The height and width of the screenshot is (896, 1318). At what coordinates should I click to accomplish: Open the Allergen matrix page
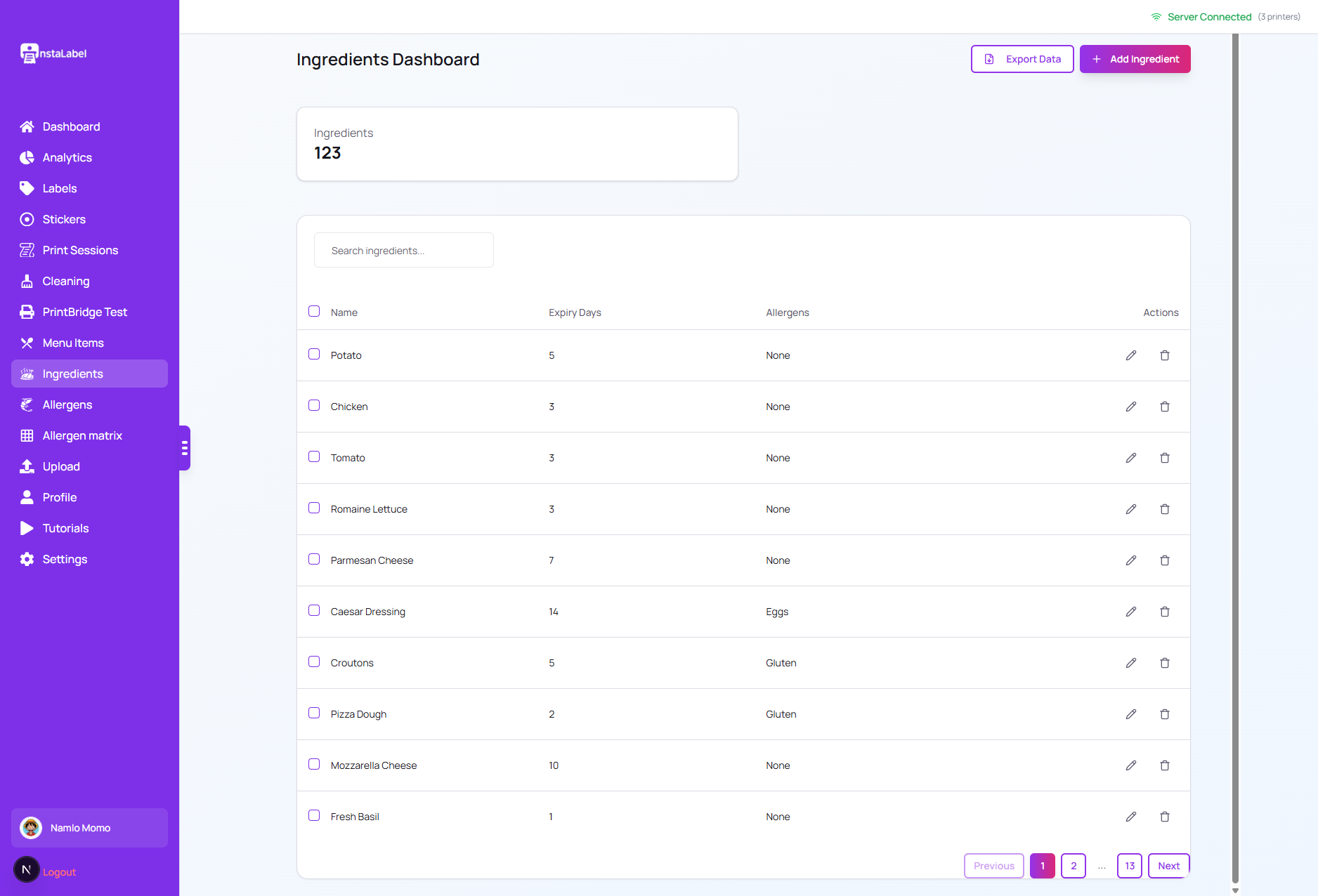pos(89,435)
